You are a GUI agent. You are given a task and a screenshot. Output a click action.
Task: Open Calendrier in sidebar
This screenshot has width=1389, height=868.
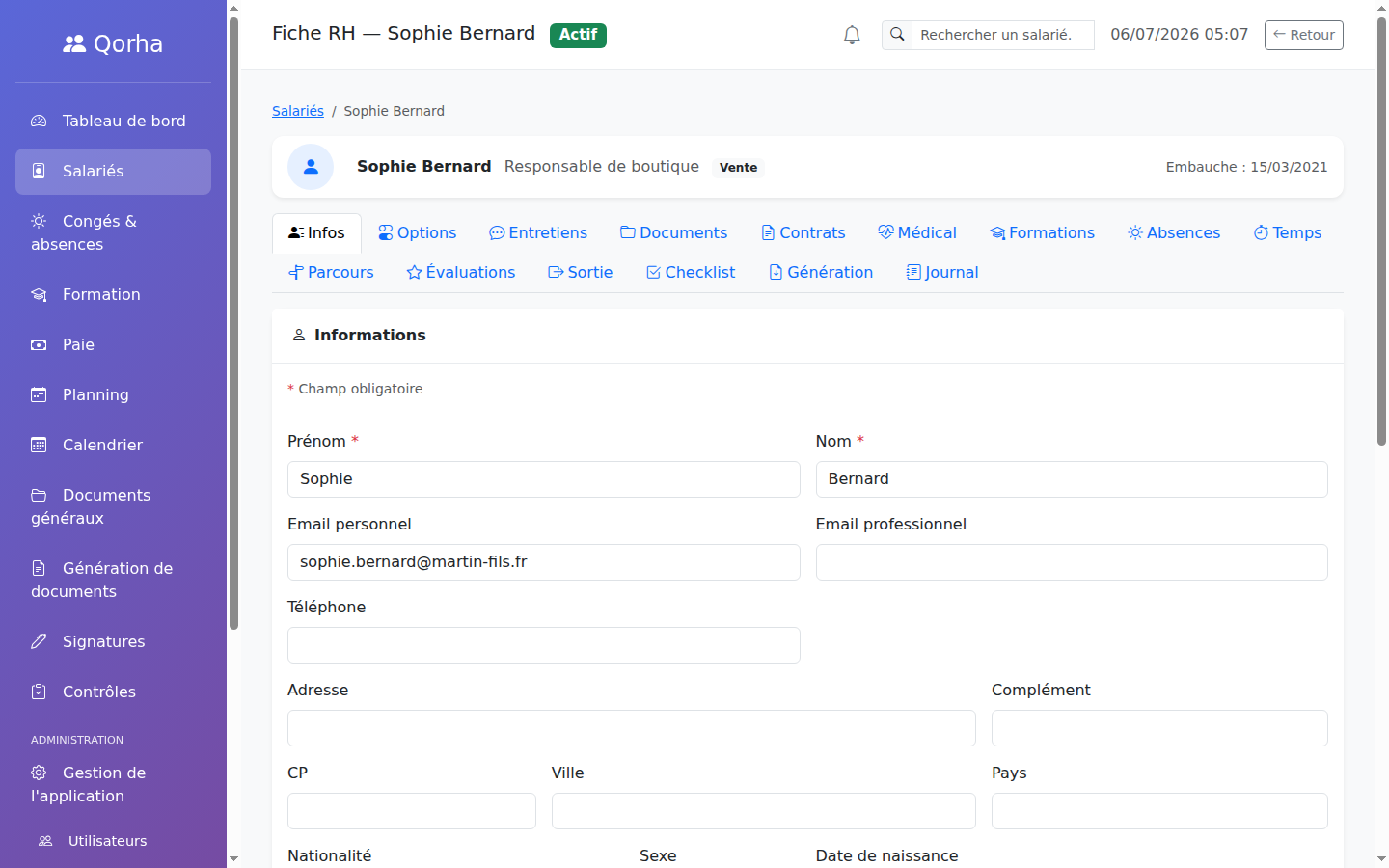(x=113, y=446)
